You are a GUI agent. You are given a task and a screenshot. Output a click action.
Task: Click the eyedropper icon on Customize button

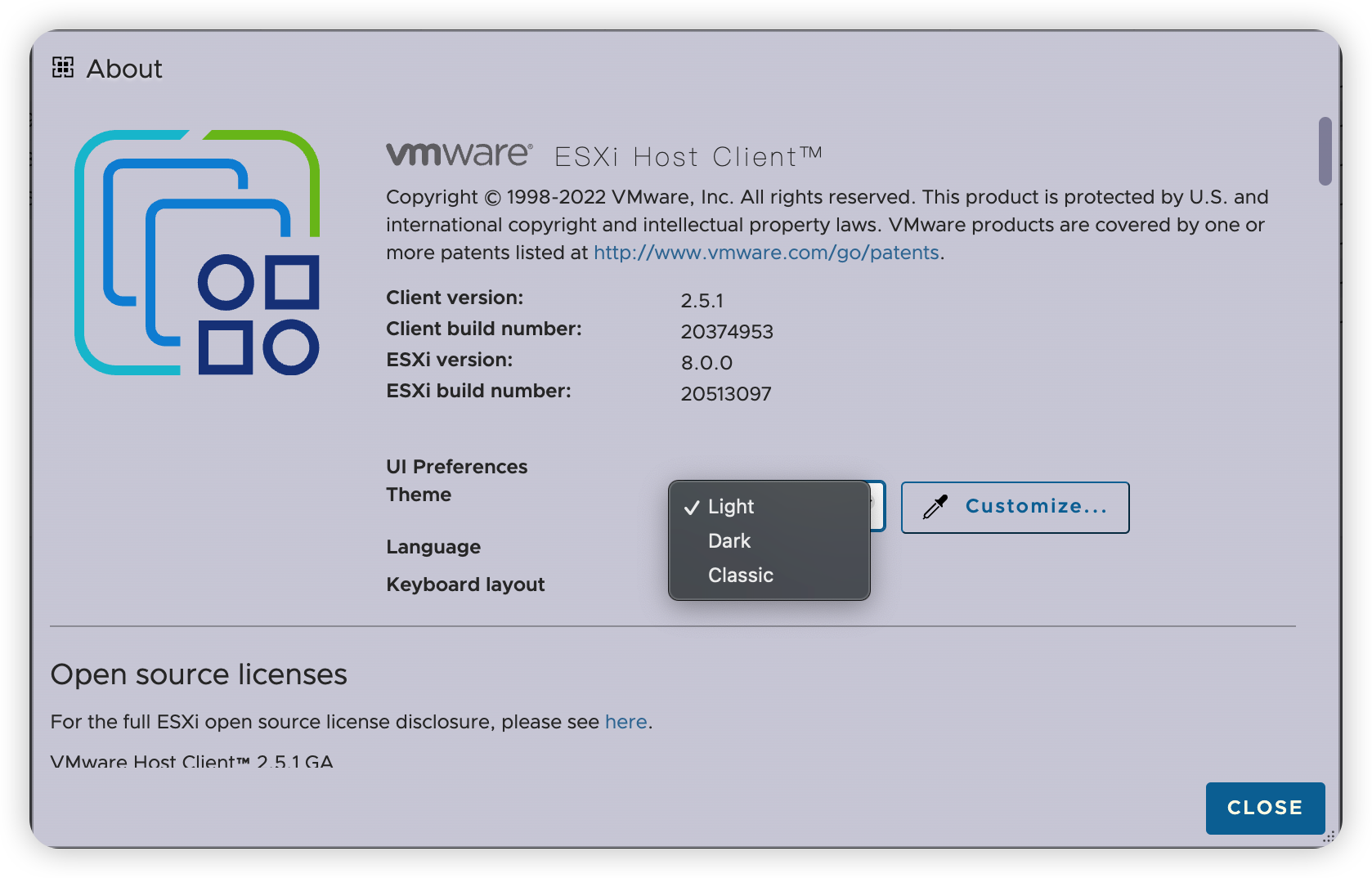pos(935,508)
